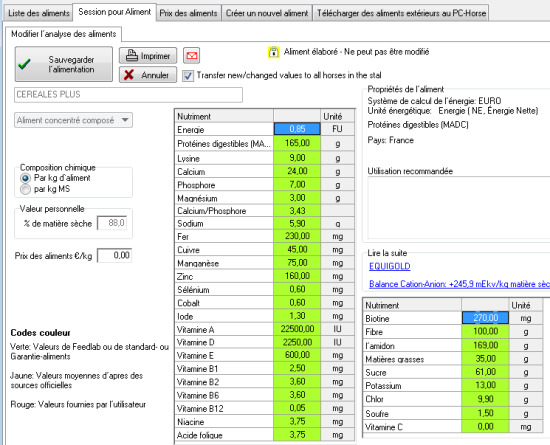Open the Créer un nouvel aliment tab
The width and height of the screenshot is (550, 445).
coord(267,13)
